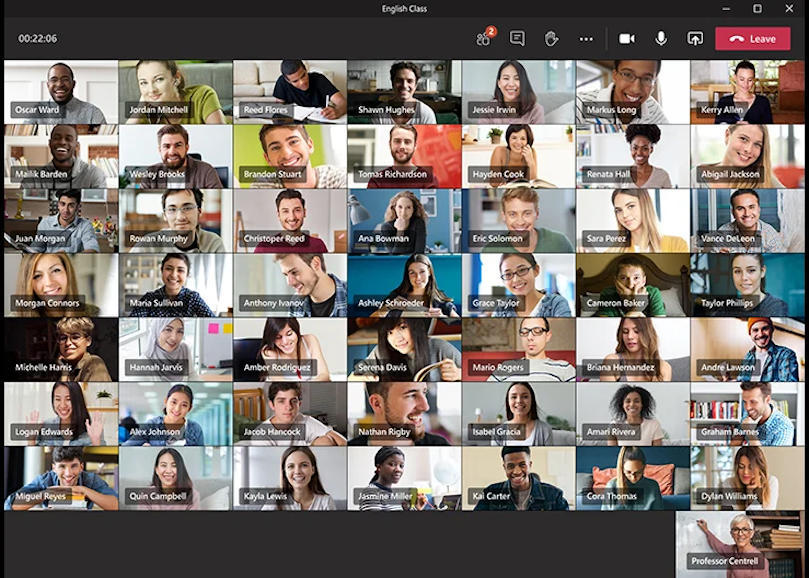Select Michelle Harris's video tile
The image size is (809, 578).
tap(61, 350)
